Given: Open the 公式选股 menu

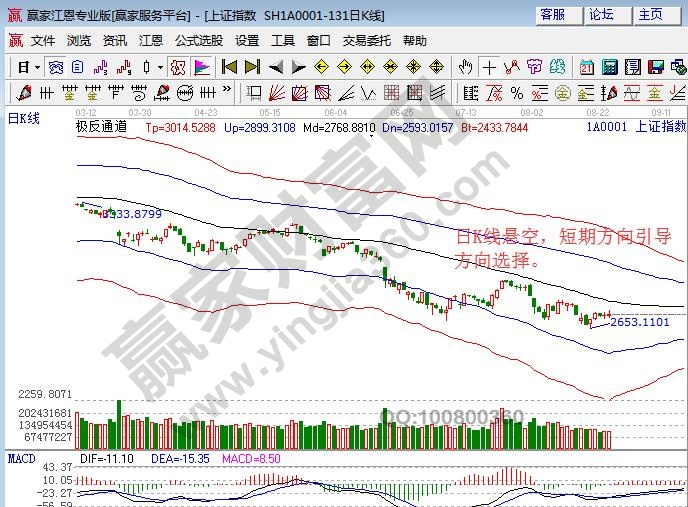Looking at the screenshot, I should coord(199,41).
